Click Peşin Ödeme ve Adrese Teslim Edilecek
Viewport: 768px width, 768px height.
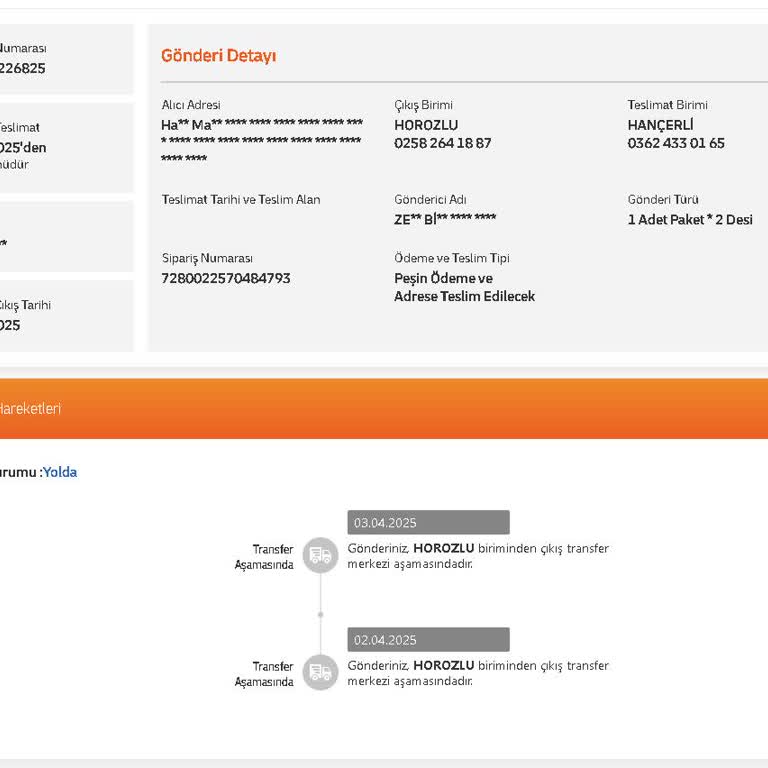pos(464,287)
